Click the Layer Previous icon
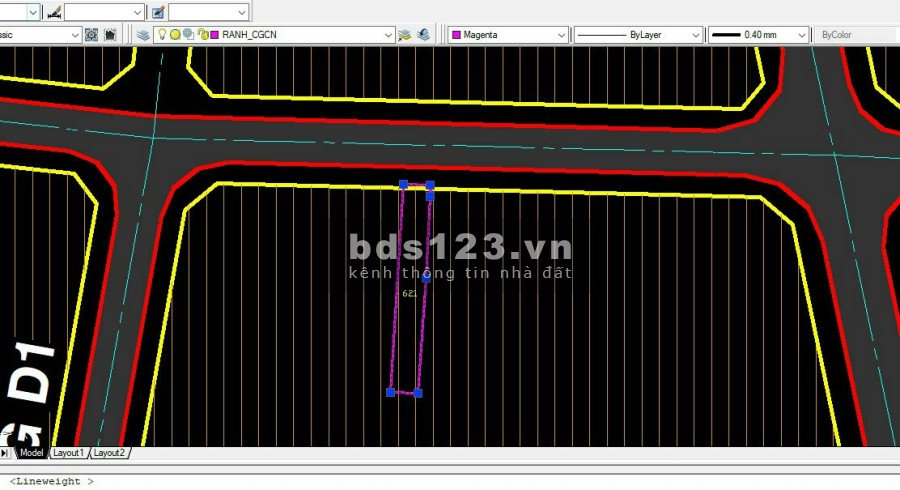 [424, 35]
